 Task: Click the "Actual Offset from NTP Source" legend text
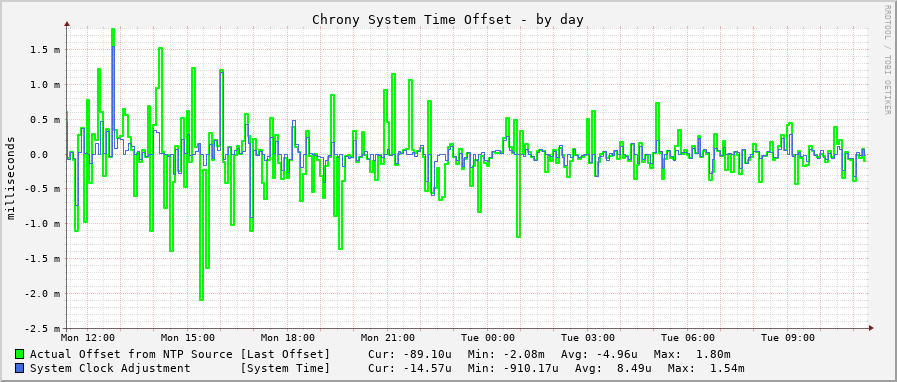tap(131, 355)
